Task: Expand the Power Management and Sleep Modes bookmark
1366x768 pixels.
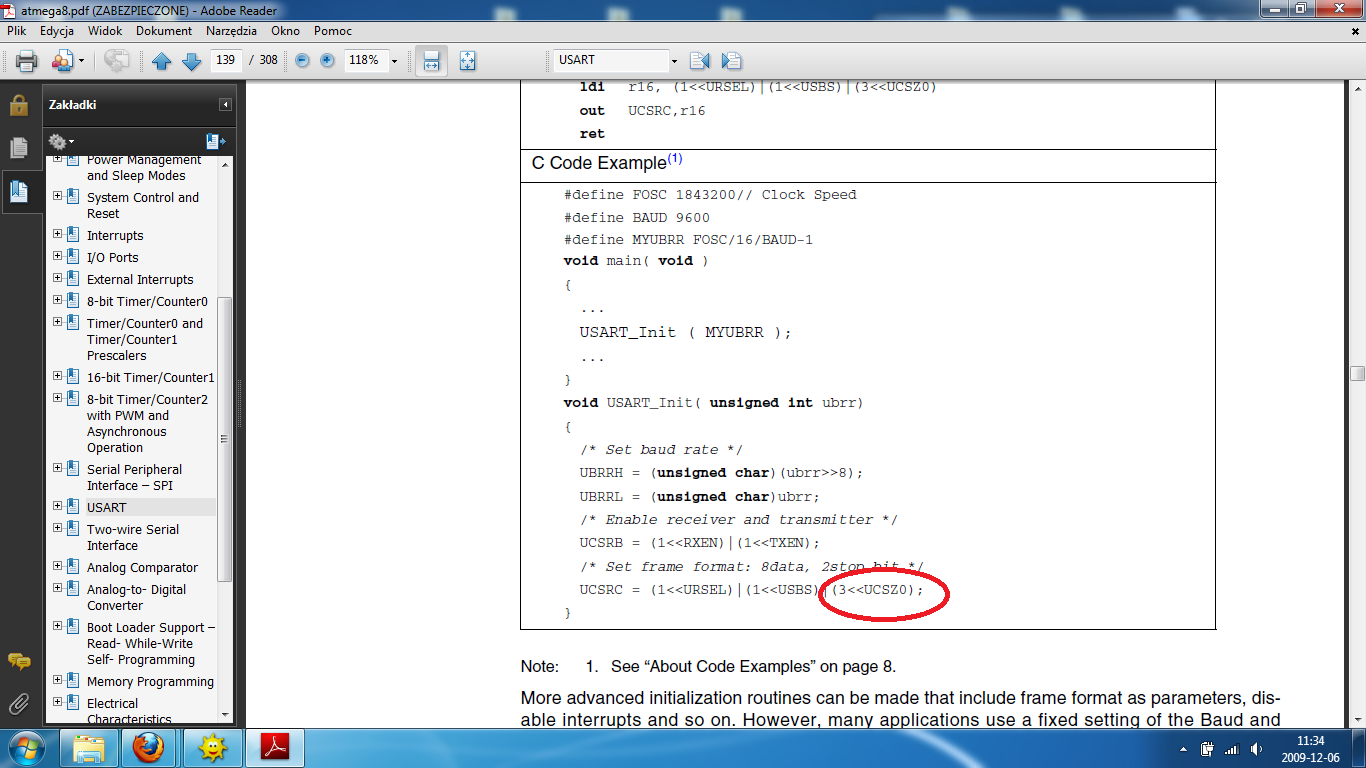Action: pos(57,160)
